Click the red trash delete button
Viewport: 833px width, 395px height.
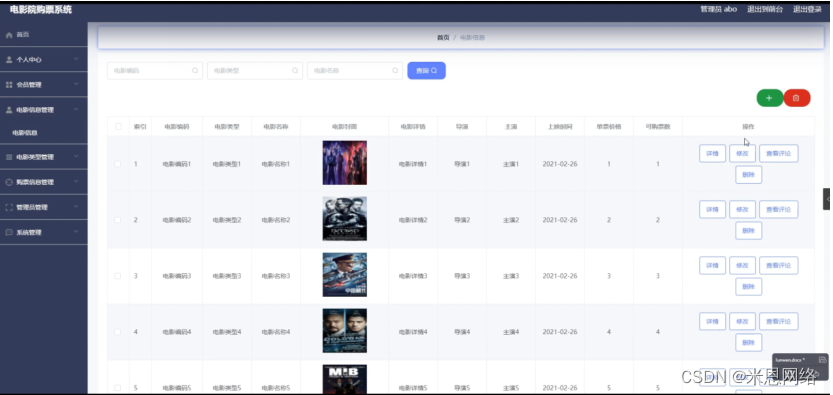(796, 98)
